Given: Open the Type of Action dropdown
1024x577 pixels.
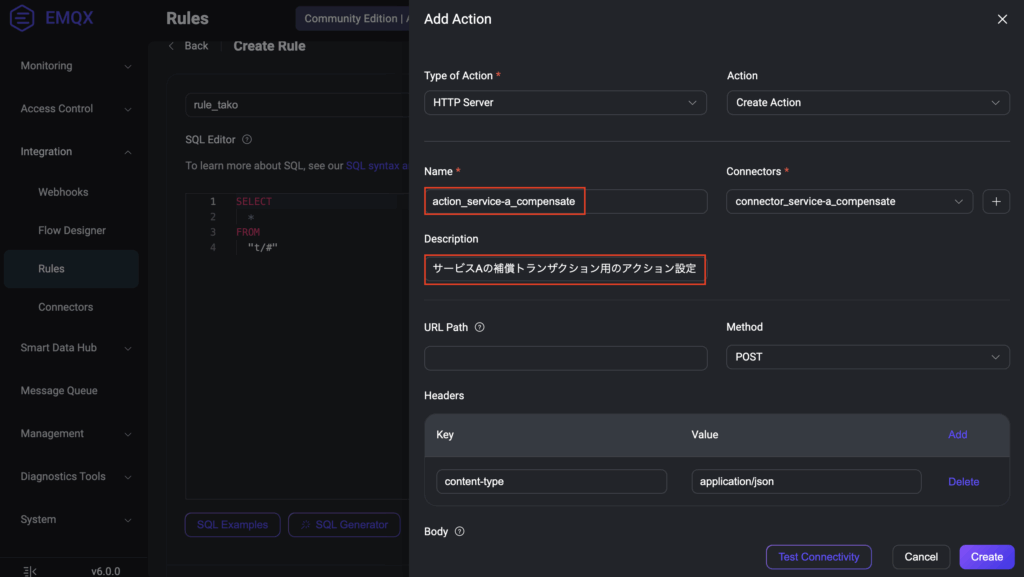Looking at the screenshot, I should [x=565, y=102].
